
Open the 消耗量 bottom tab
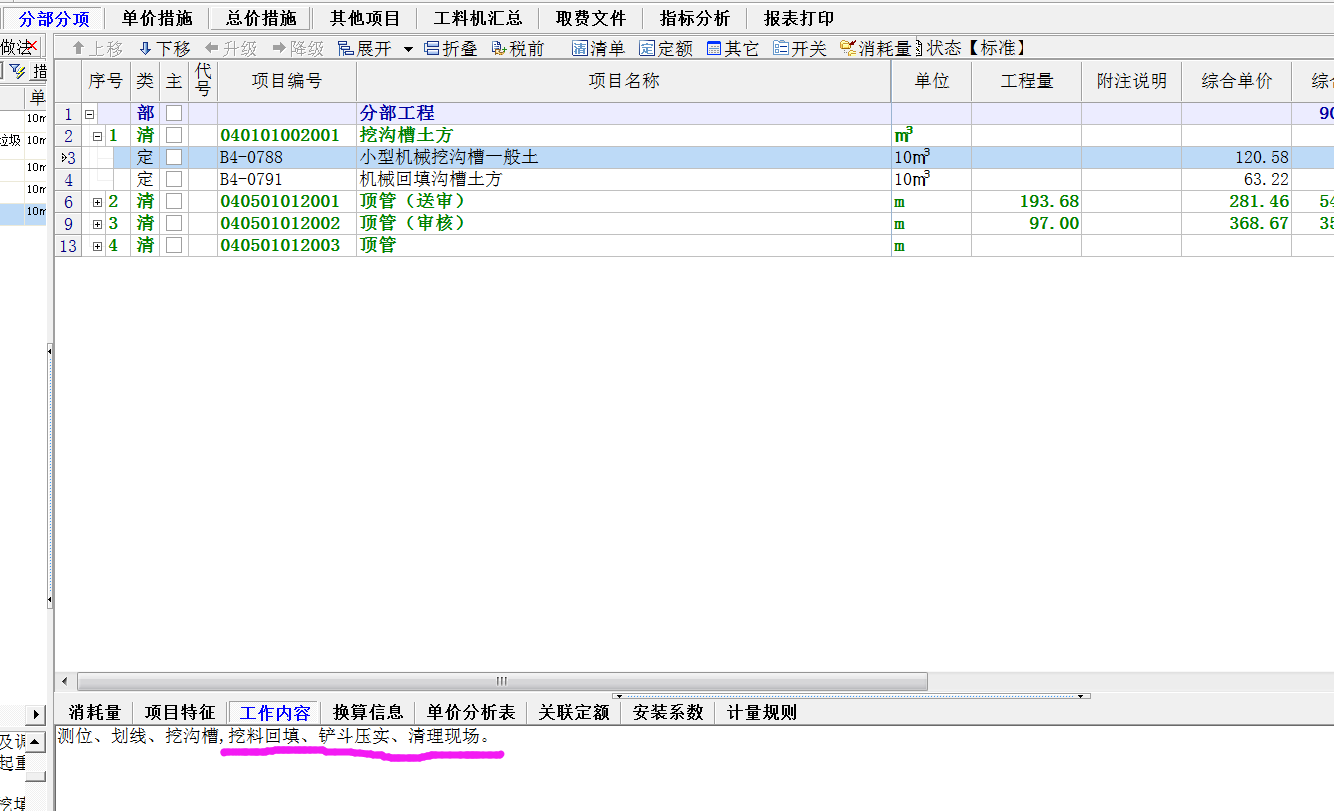click(95, 712)
